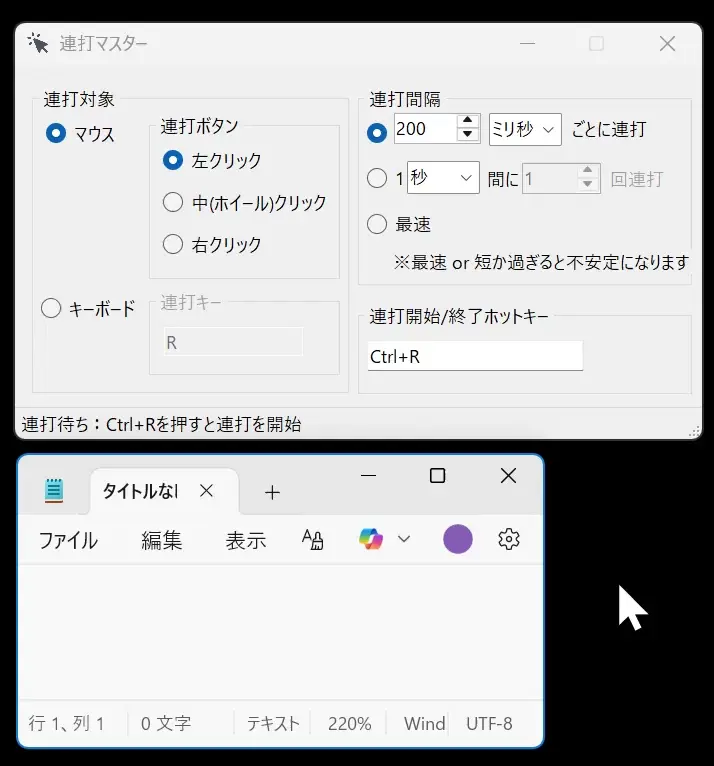Open Notepad settings gear icon
The width and height of the screenshot is (714, 766).
(x=508, y=539)
